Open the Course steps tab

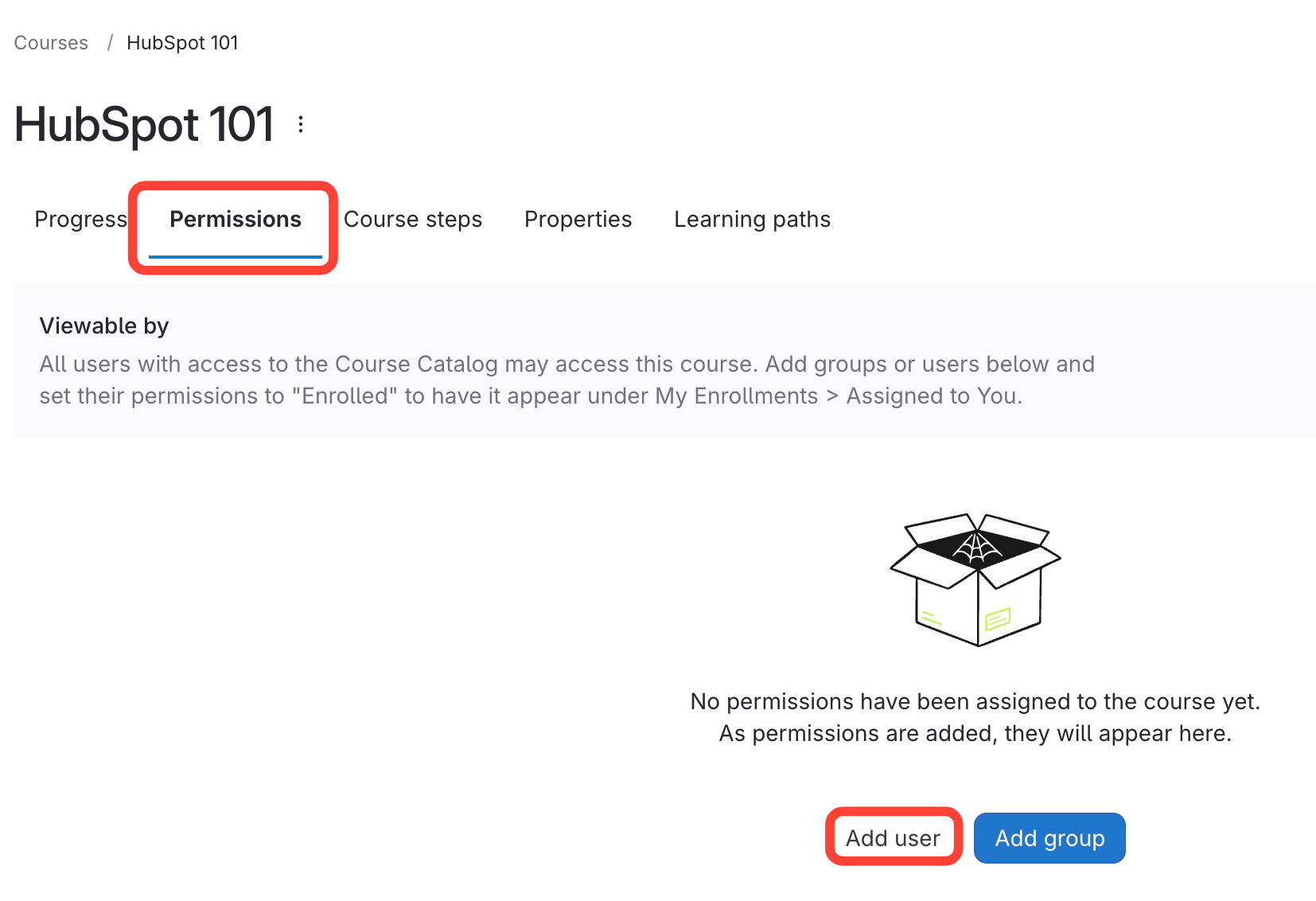(x=413, y=220)
